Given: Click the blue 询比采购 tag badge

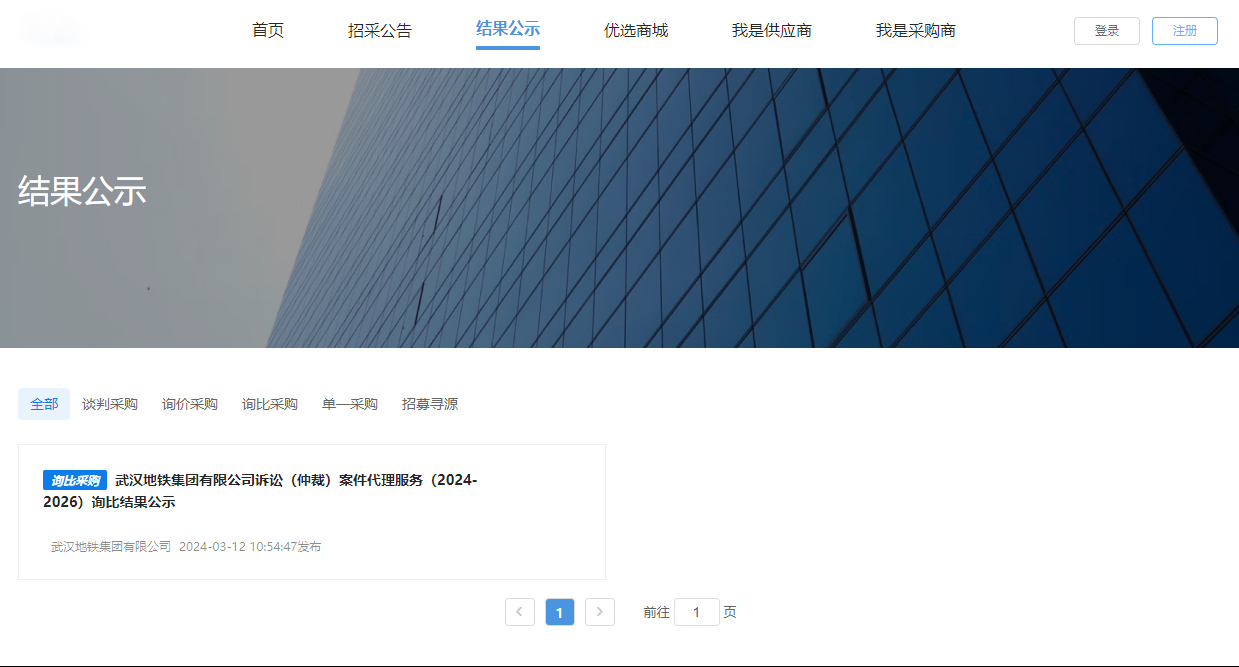Looking at the screenshot, I should click(x=75, y=481).
